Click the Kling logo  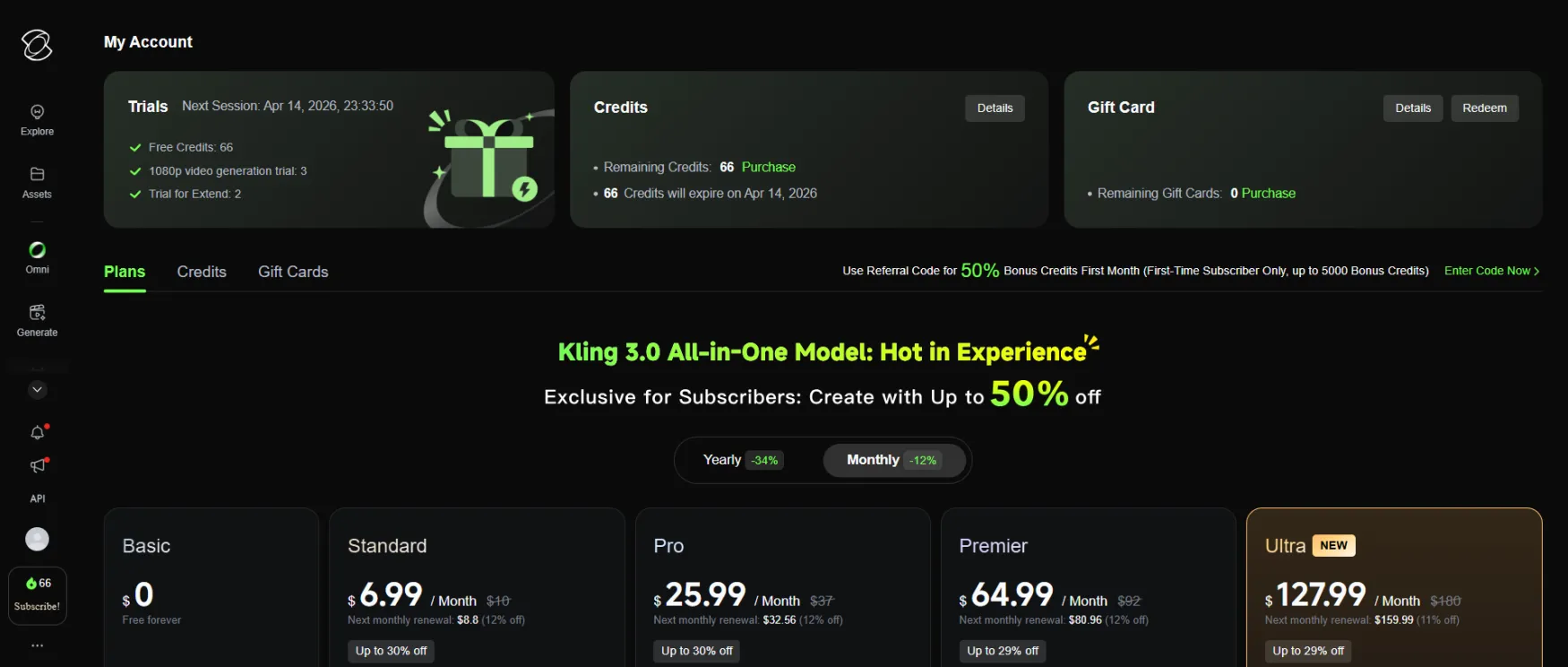[36, 45]
